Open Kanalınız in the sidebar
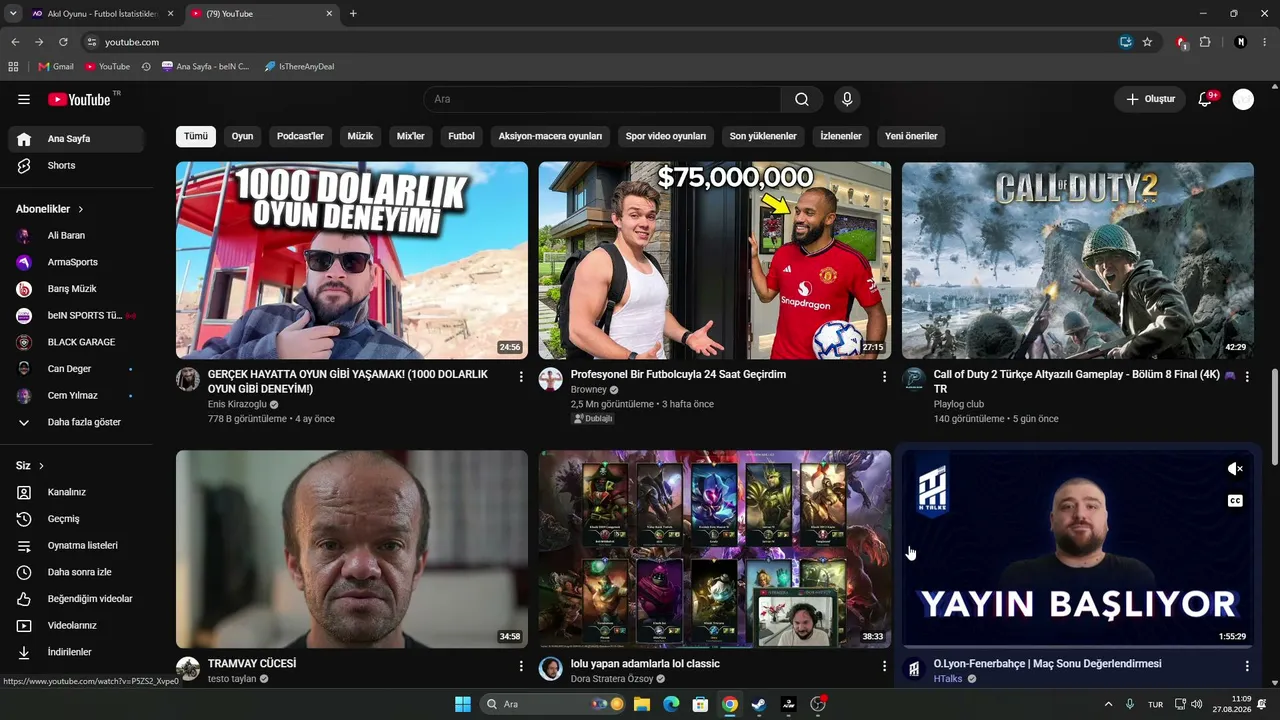 (x=76, y=492)
